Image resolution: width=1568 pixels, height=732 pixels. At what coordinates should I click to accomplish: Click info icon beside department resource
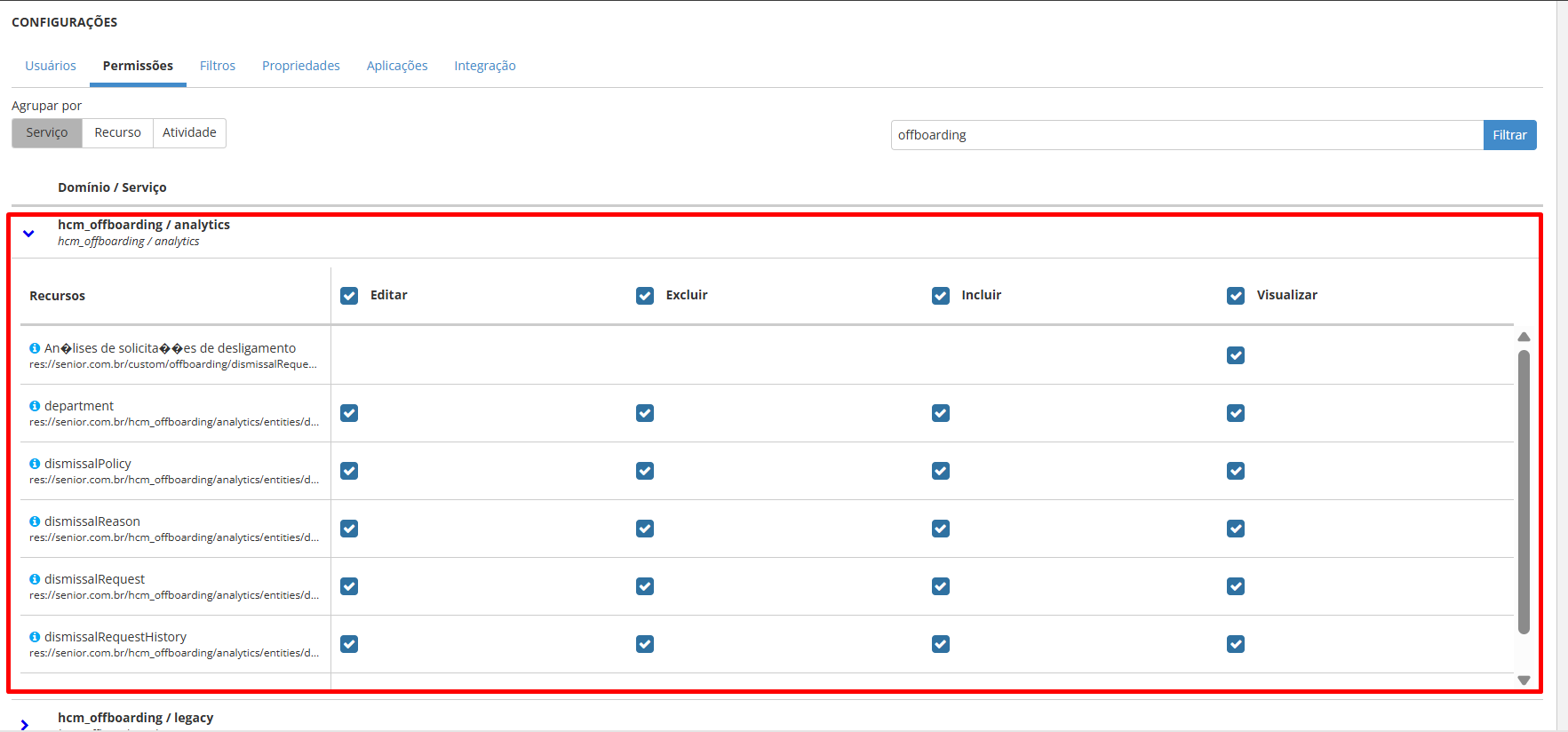(35, 406)
